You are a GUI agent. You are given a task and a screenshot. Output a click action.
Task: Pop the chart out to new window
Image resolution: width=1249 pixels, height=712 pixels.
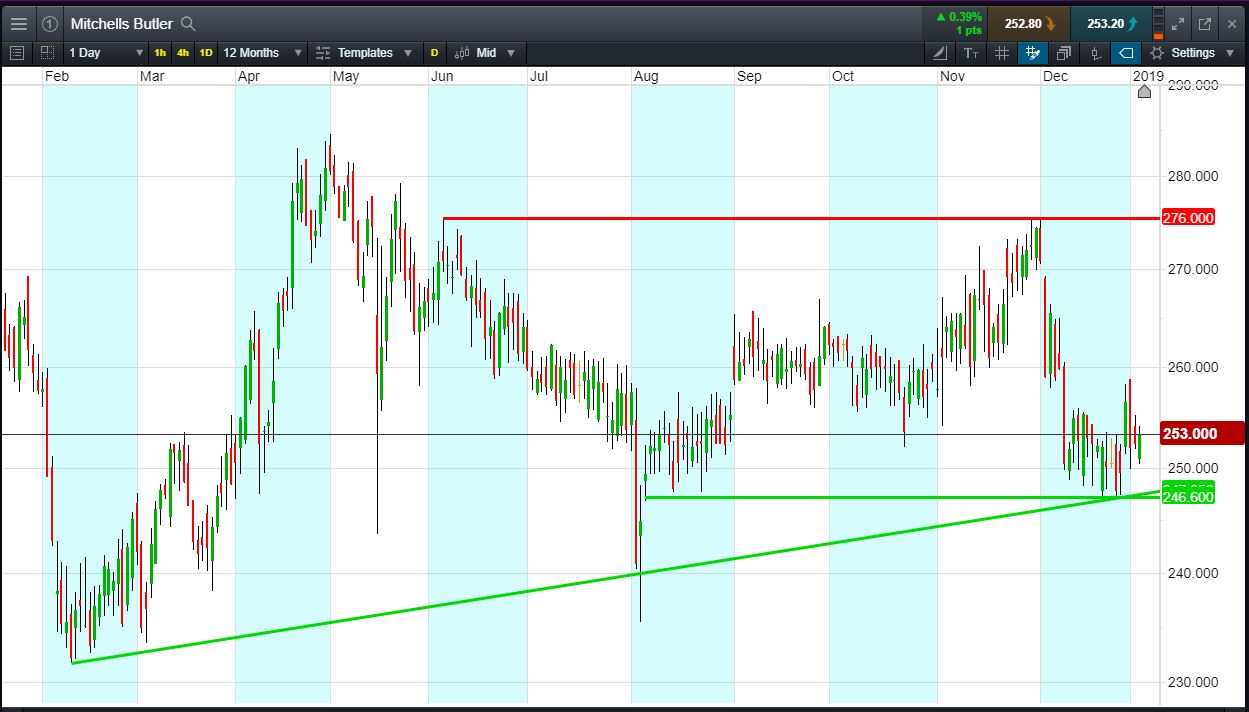[x=1205, y=23]
